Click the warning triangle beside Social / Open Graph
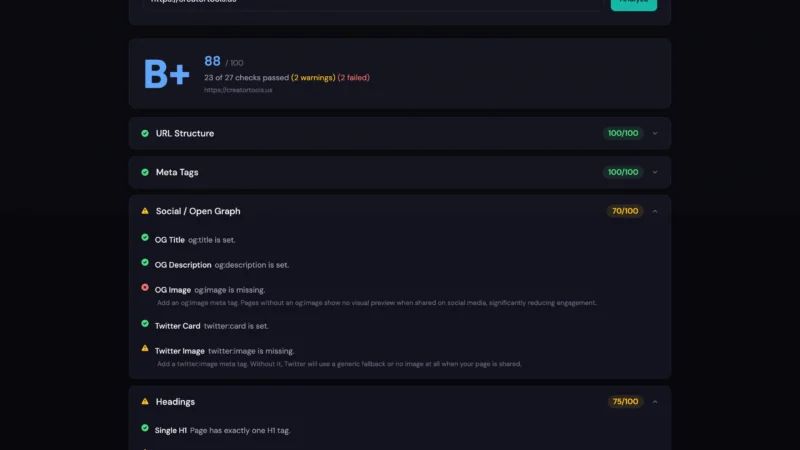800x450 pixels. pyautogui.click(x=145, y=211)
